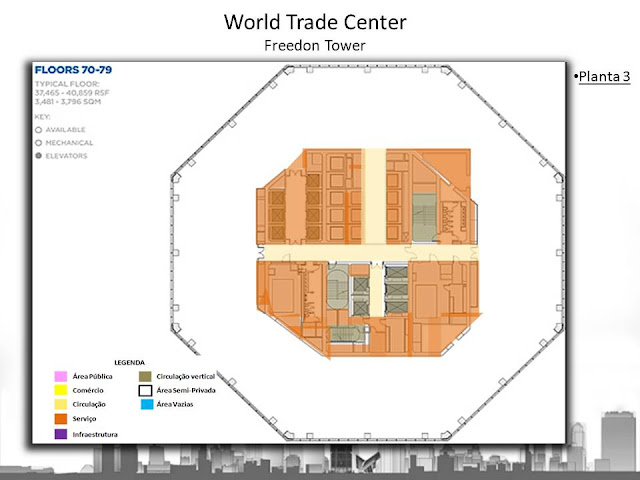Select the Planta 3 link

point(604,76)
